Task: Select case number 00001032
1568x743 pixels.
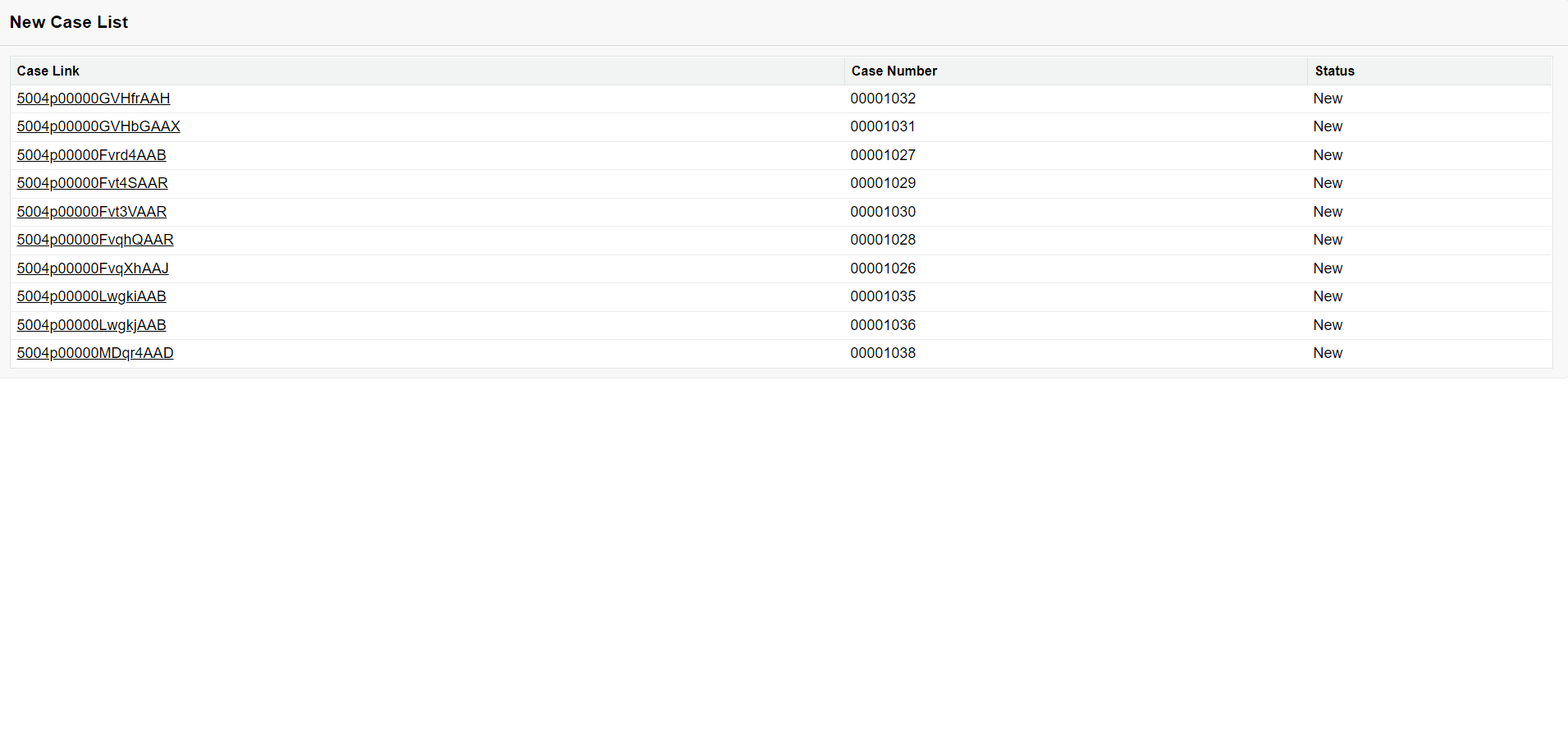Action: click(x=883, y=99)
